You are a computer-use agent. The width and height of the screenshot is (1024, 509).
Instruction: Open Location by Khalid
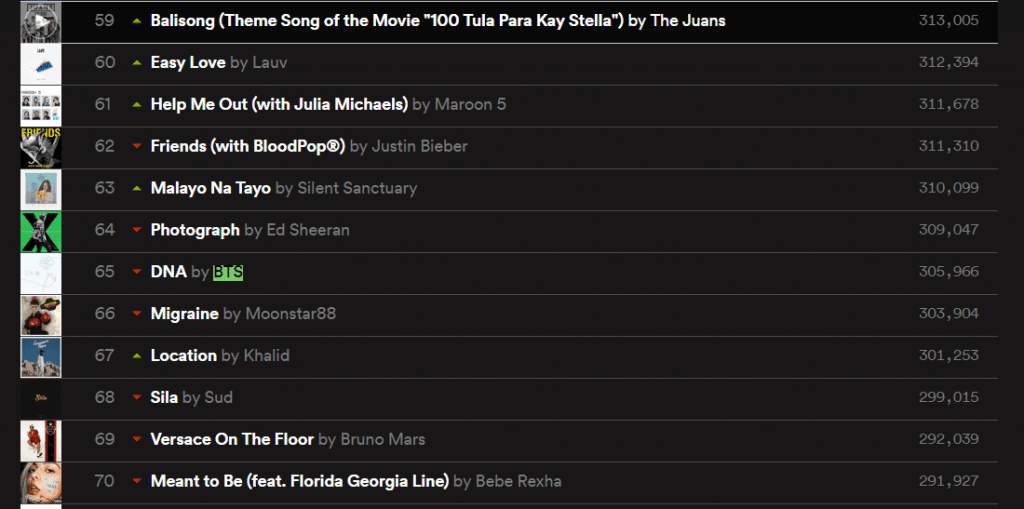point(183,355)
